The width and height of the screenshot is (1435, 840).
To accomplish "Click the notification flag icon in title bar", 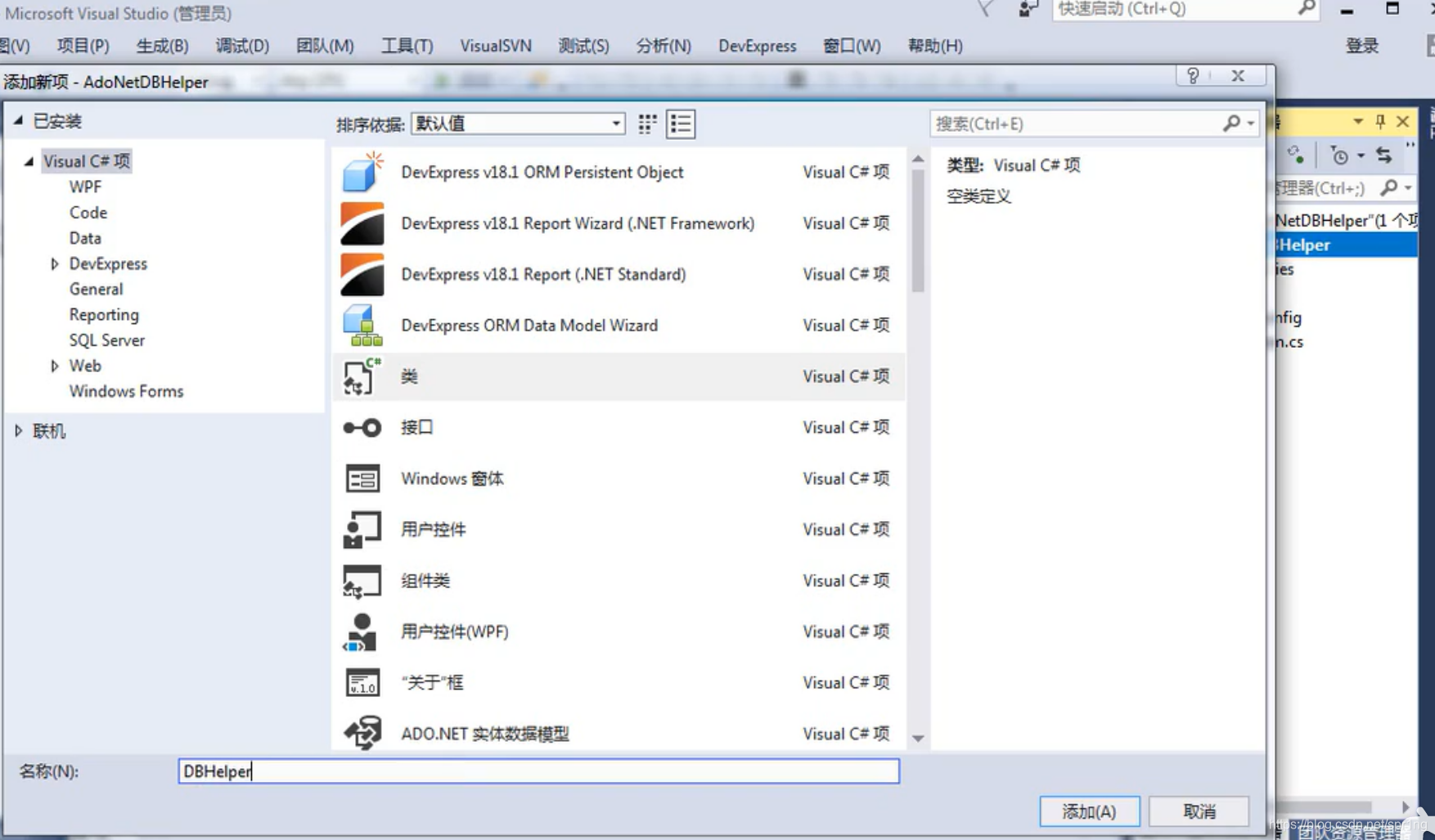I will coord(986,8).
